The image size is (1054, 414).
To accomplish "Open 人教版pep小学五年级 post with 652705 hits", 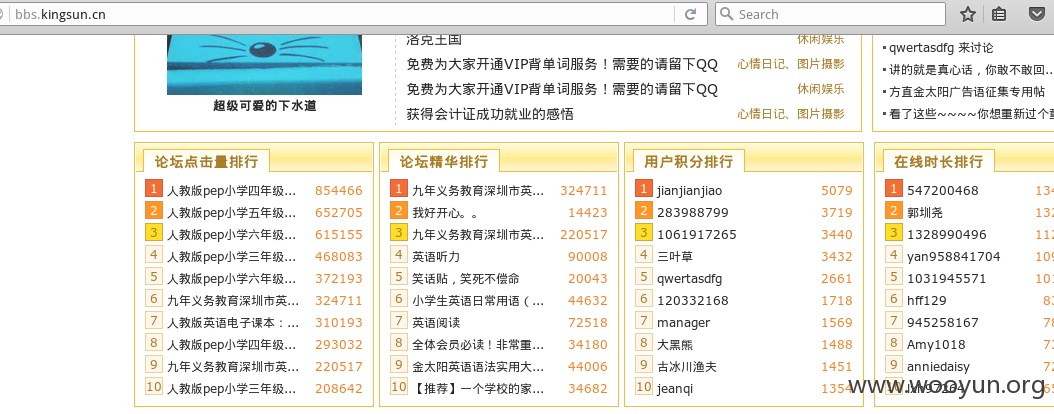I will click(232, 213).
